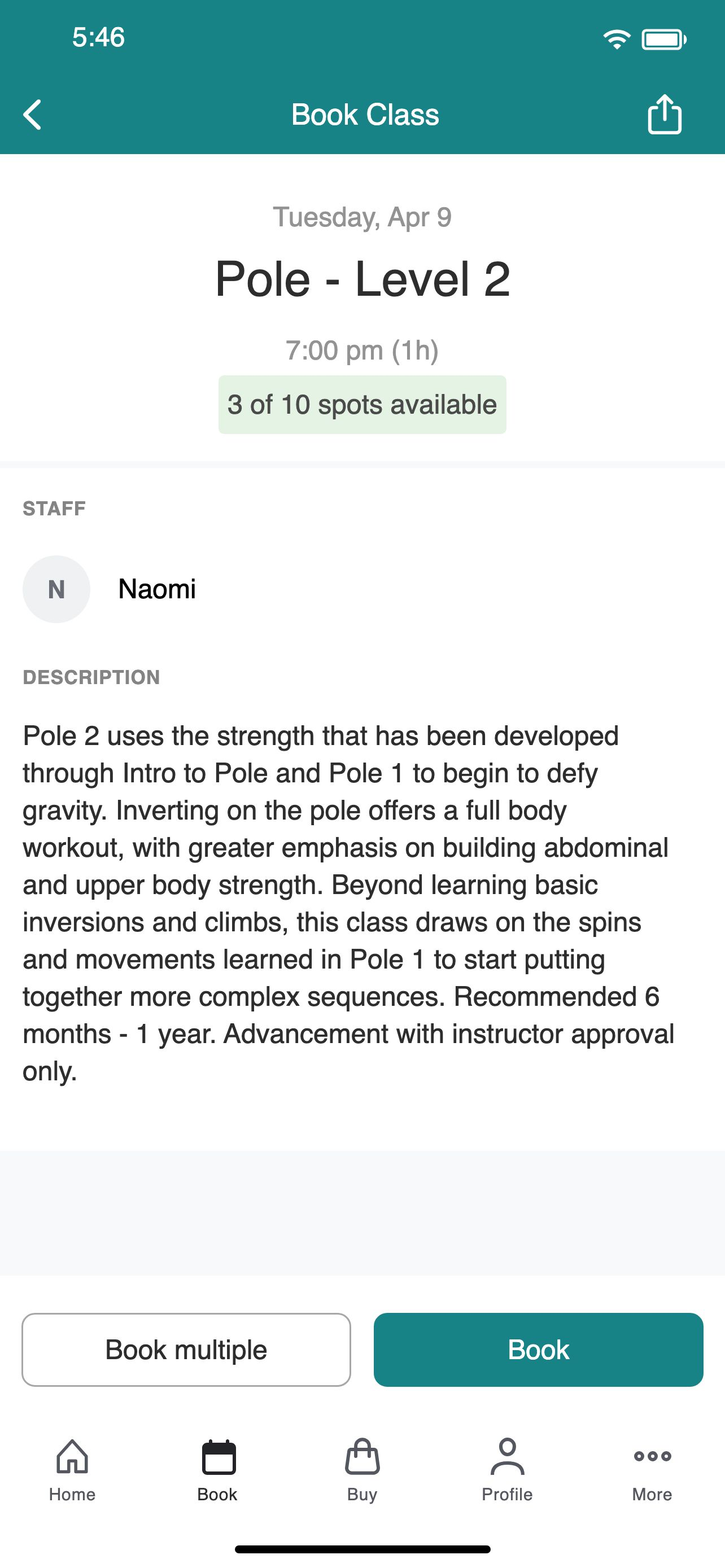Tap the back arrow icon
725x1568 pixels.
click(x=32, y=115)
